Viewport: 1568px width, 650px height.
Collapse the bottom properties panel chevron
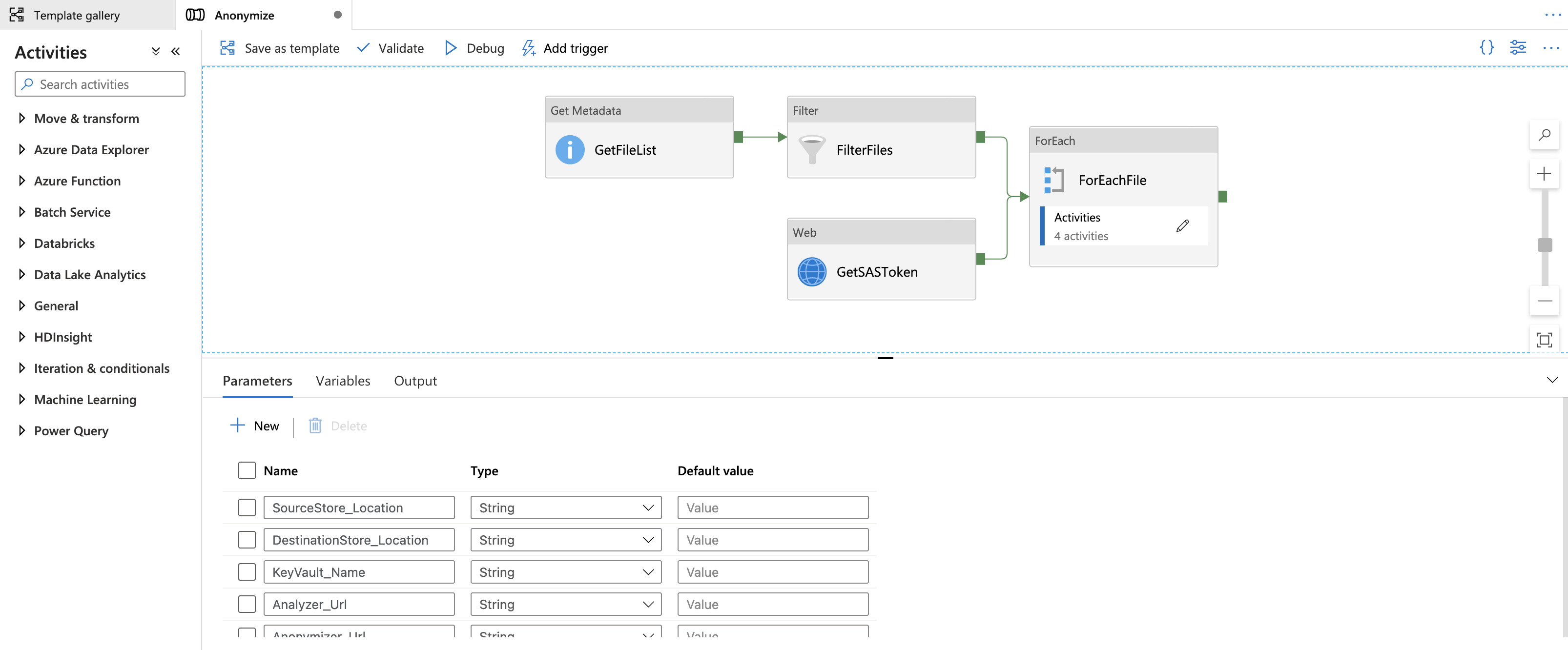[x=1552, y=380]
